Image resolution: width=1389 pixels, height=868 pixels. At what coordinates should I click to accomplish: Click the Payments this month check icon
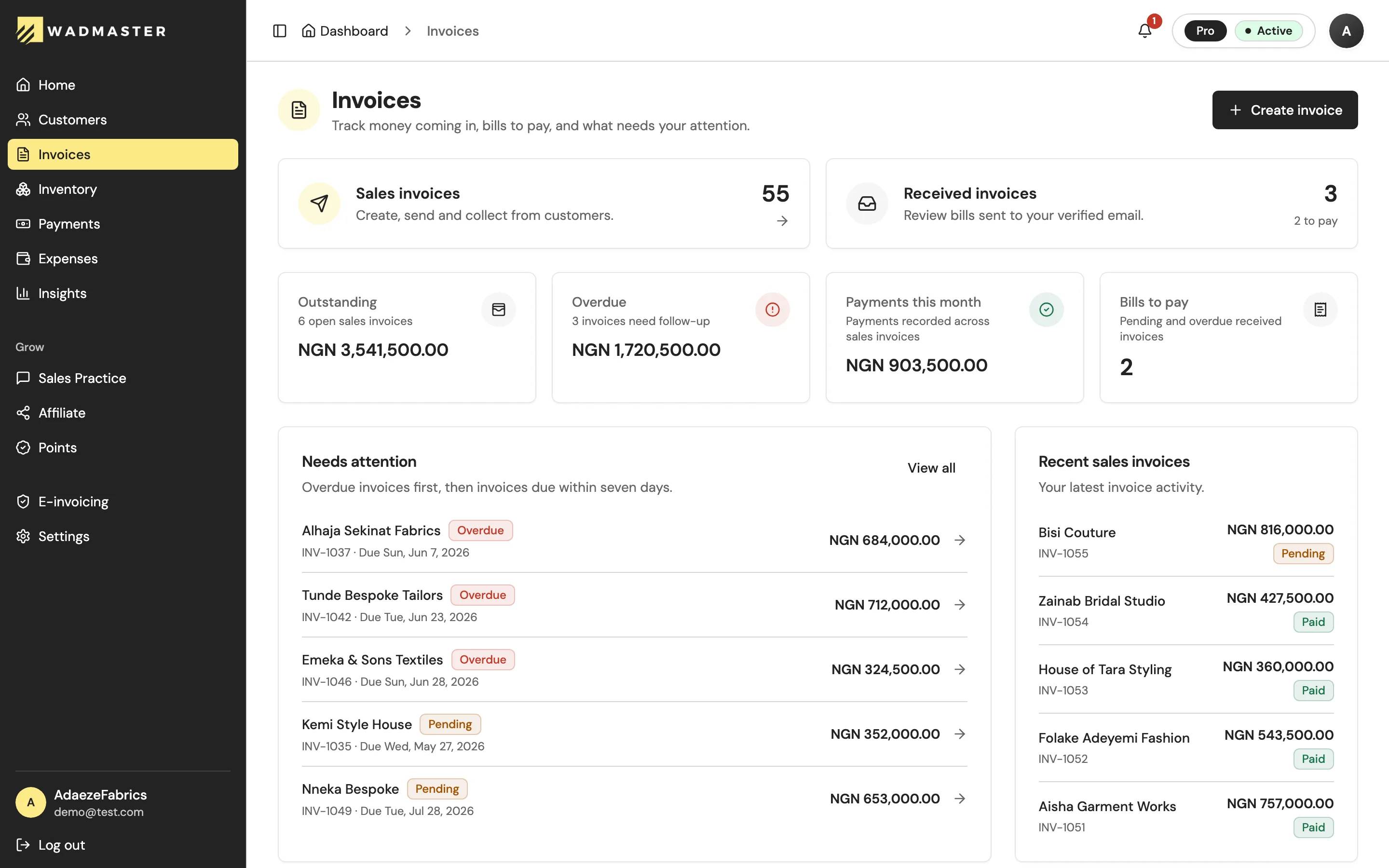pos(1046,310)
